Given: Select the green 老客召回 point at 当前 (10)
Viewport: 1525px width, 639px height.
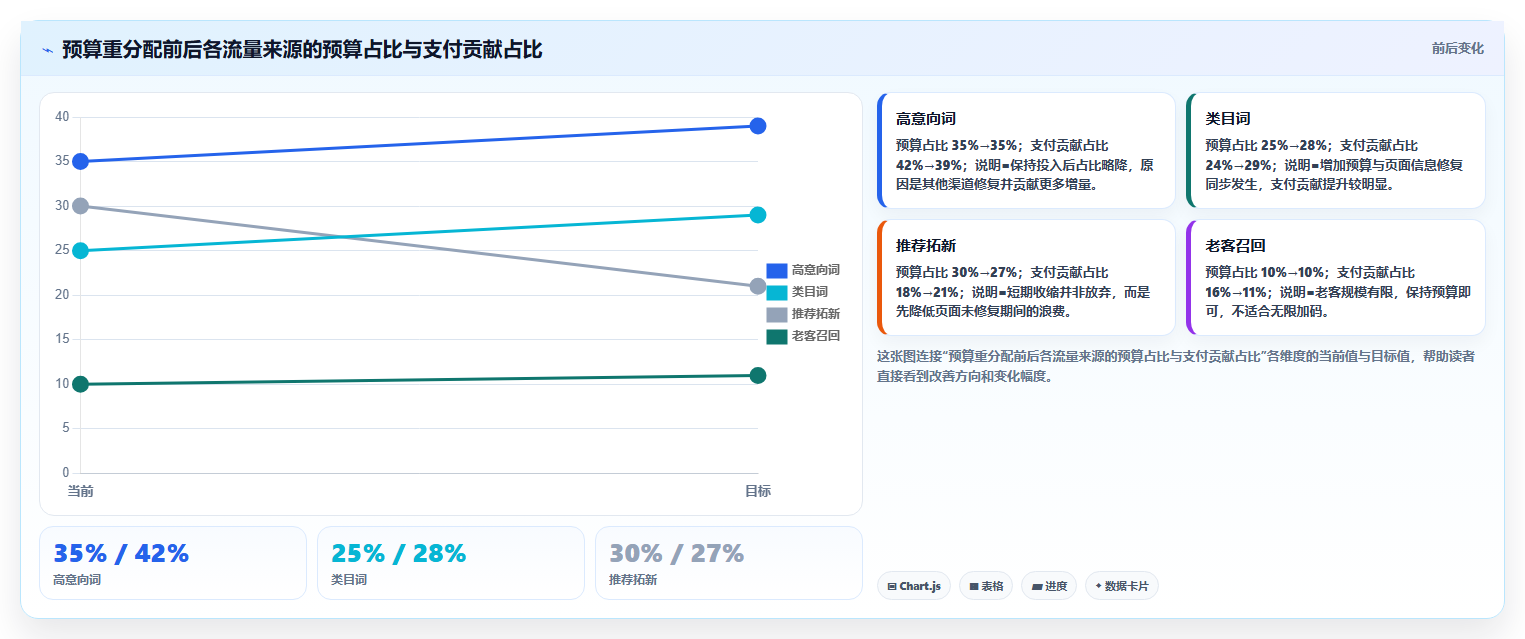Looking at the screenshot, I should point(80,384).
